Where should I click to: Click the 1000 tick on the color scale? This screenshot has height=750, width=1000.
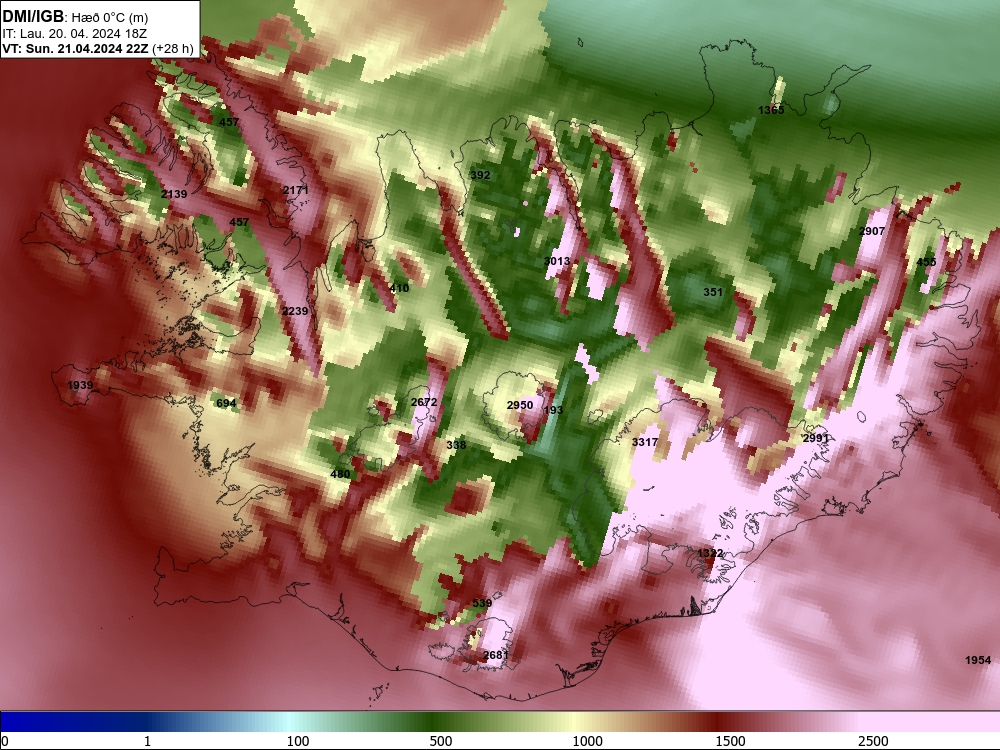(x=587, y=741)
